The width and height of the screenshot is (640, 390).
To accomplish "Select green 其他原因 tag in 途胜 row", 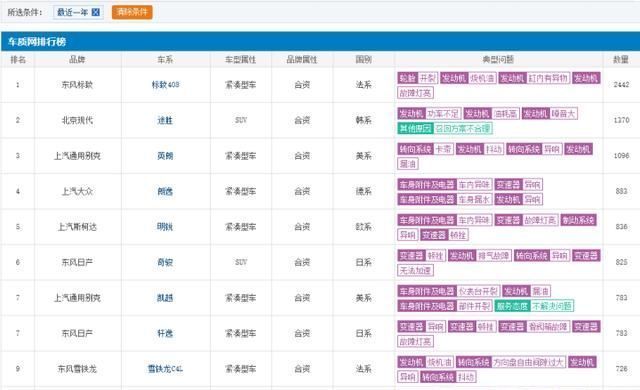I will tap(415, 129).
